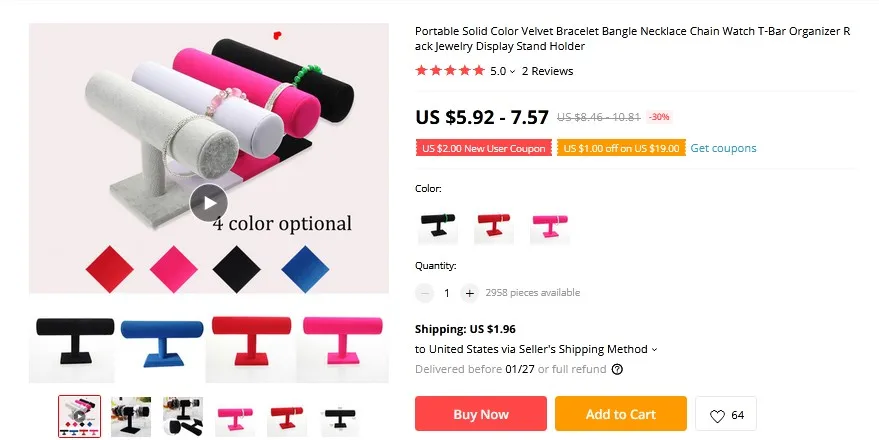Expand the Seller's Shipping Method dropdown
Viewport: 879px width, 440px height.
654,350
